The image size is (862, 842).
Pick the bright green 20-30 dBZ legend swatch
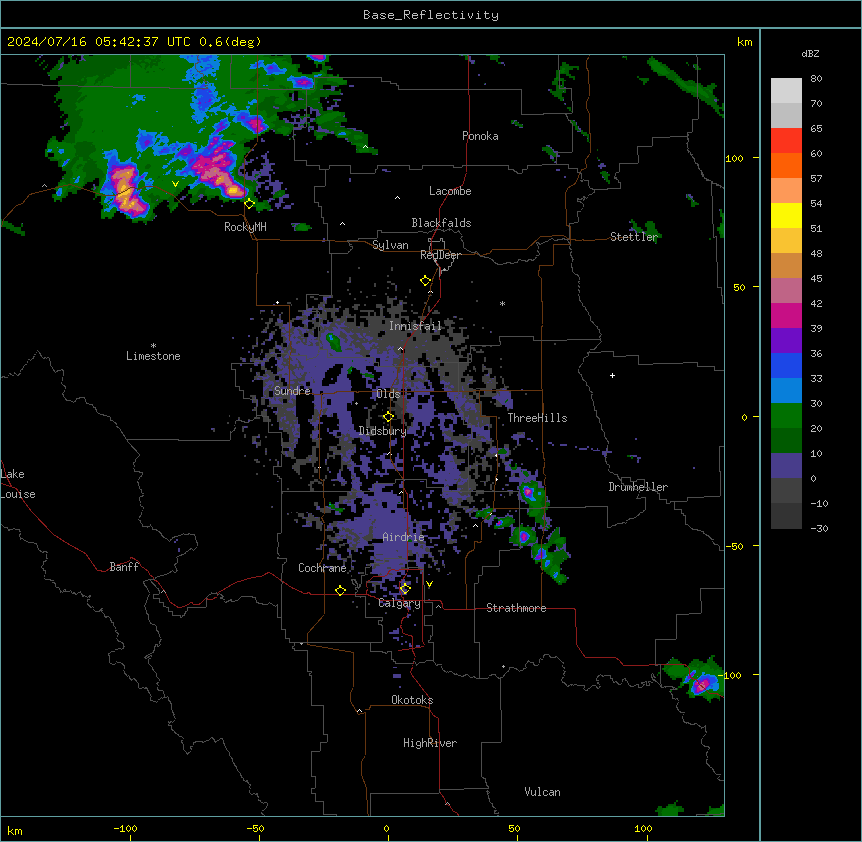pyautogui.click(x=786, y=416)
